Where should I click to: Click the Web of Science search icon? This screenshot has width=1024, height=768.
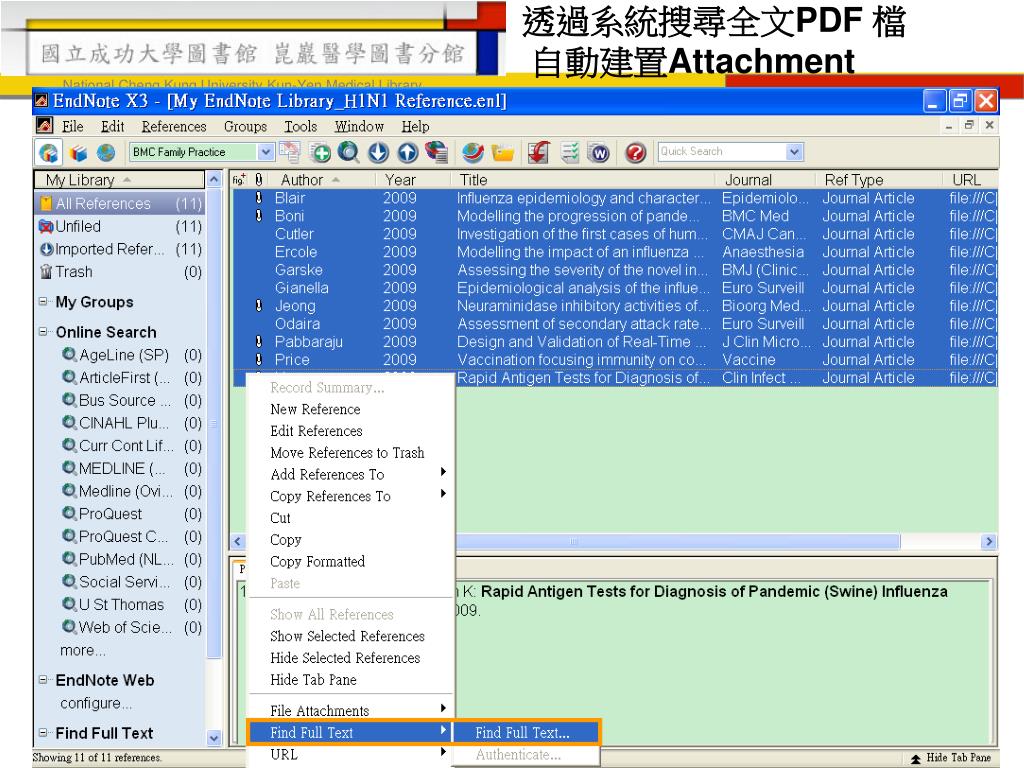pyautogui.click(x=69, y=627)
